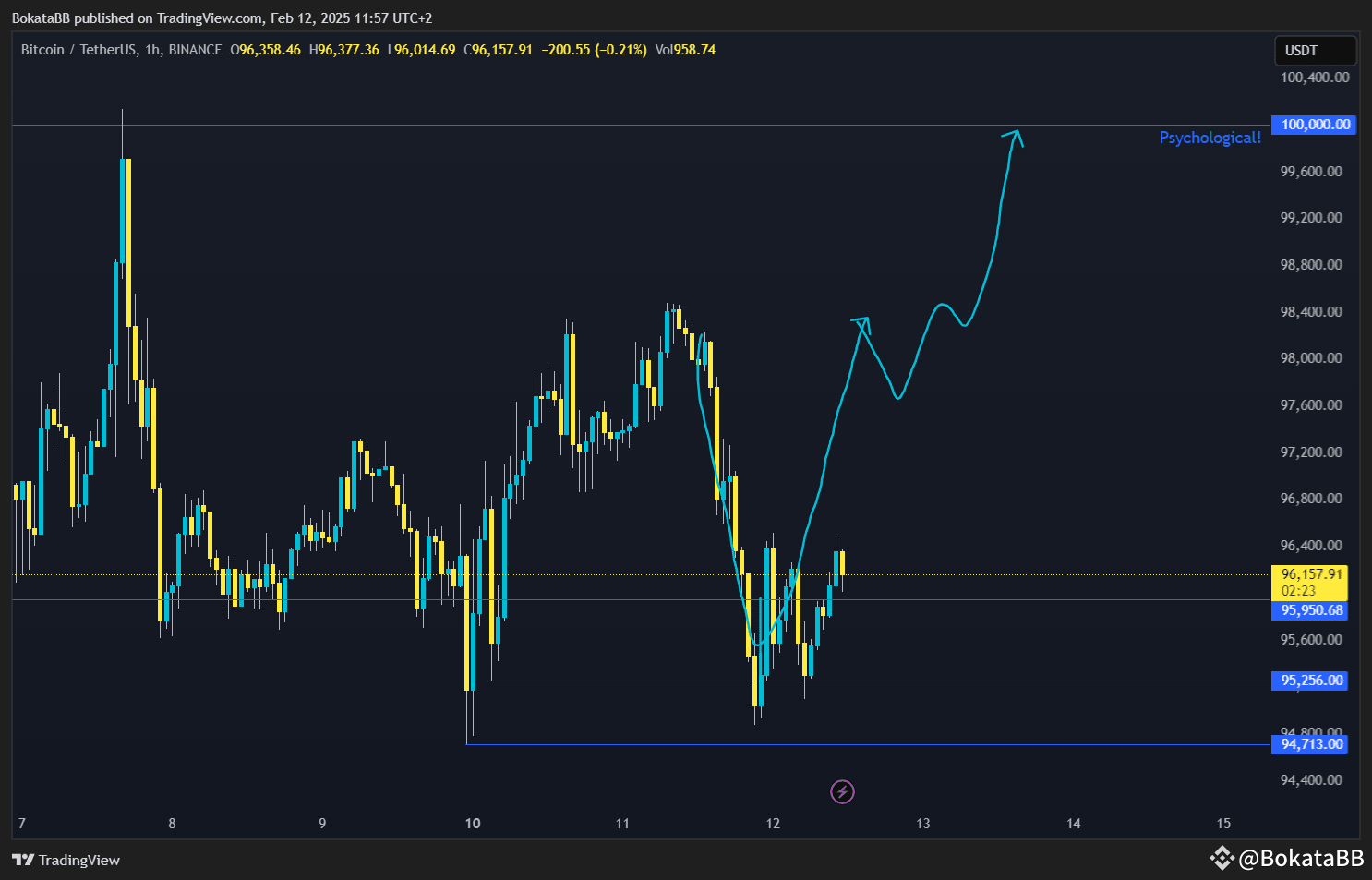Click the BINANCE exchange label in the header
1372x880 pixels.
point(195,50)
